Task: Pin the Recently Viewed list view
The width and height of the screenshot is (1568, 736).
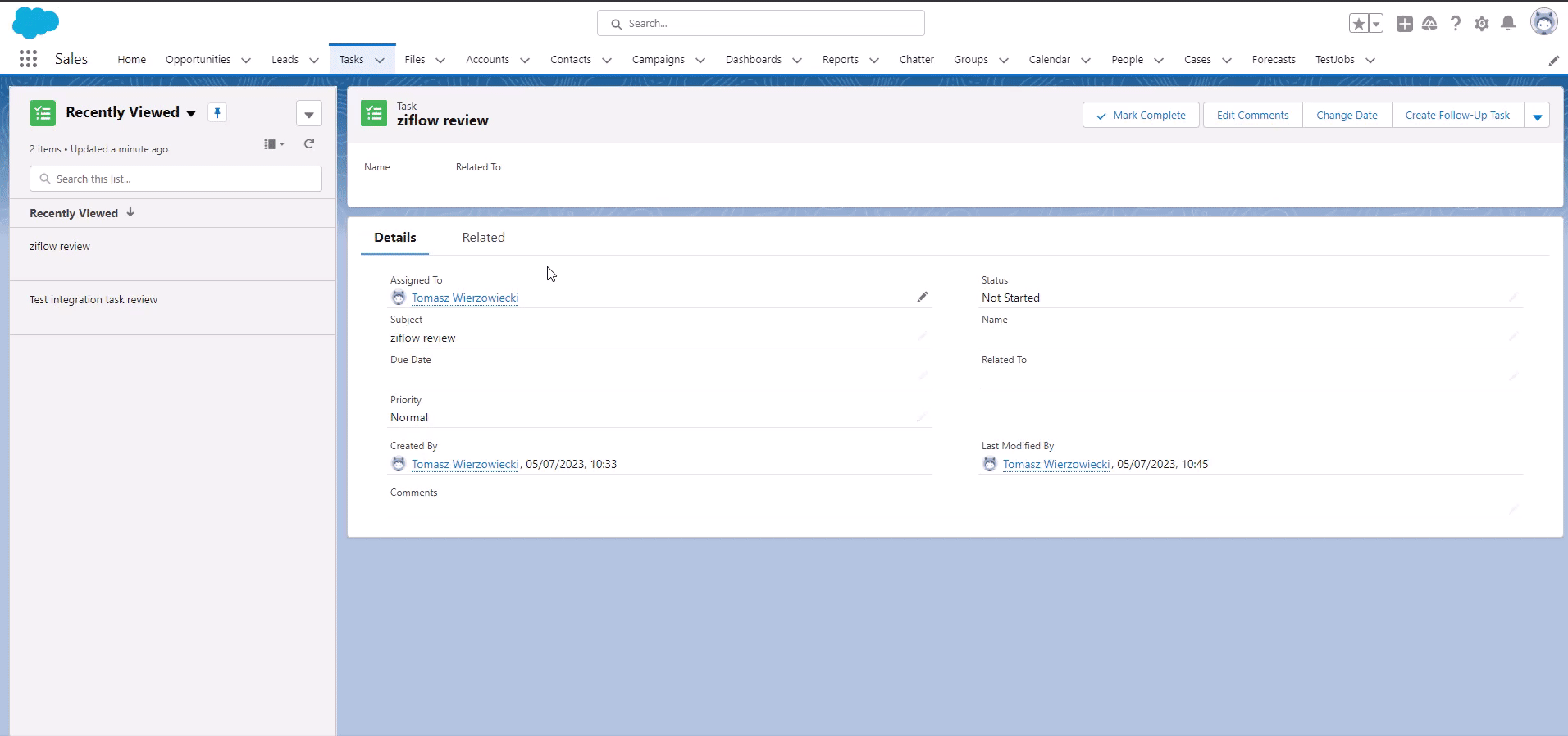Action: pos(217,113)
